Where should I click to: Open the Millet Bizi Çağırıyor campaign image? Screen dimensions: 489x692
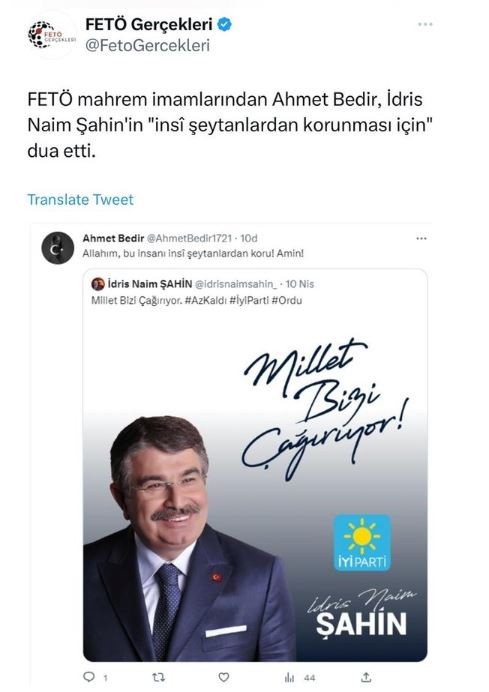(x=255, y=485)
